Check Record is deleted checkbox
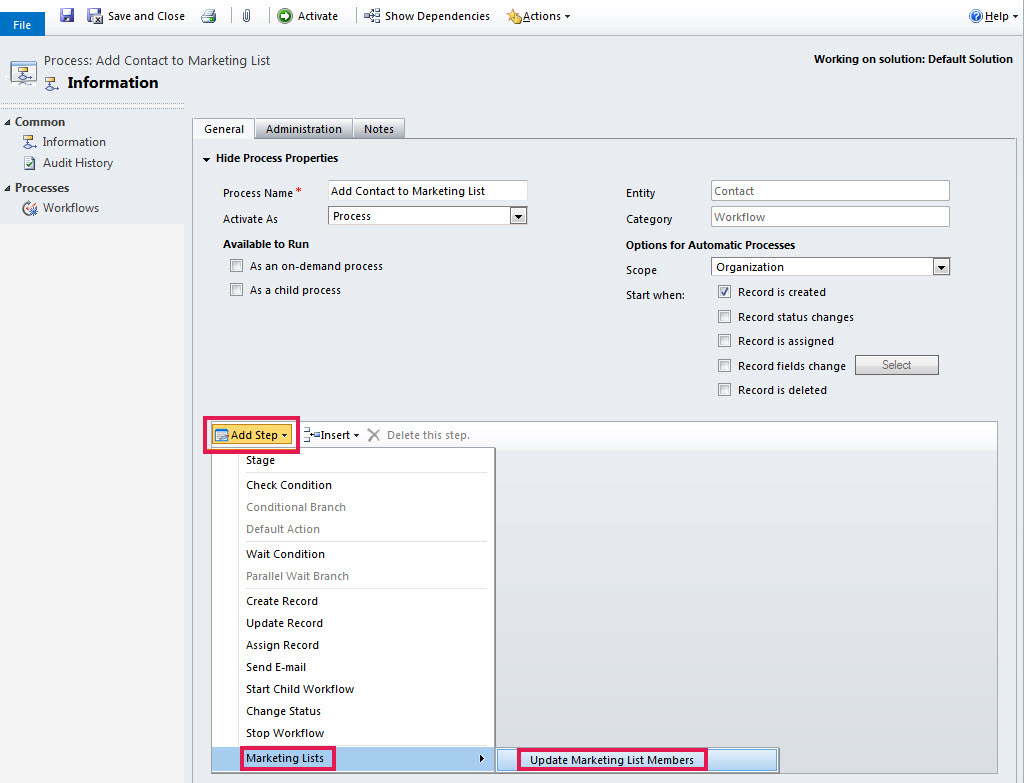The image size is (1024, 783). tap(724, 389)
